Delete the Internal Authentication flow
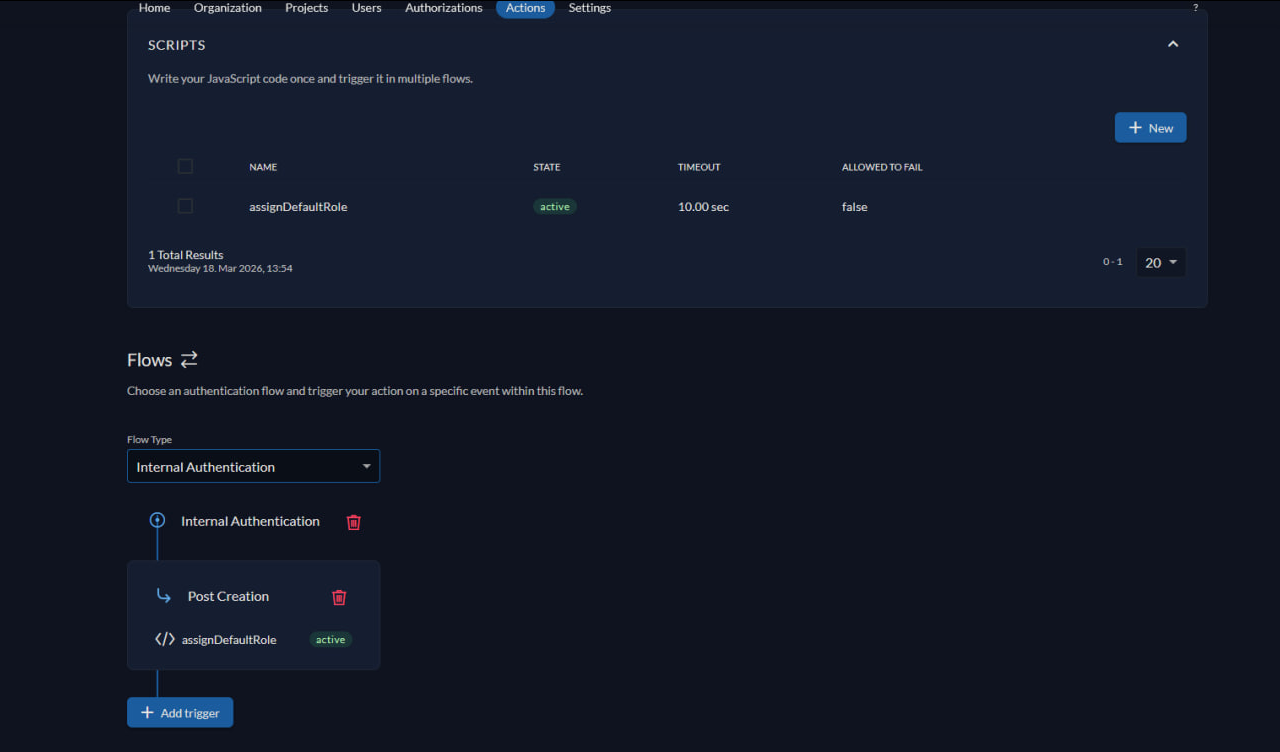This screenshot has height=752, width=1280. 354,522
